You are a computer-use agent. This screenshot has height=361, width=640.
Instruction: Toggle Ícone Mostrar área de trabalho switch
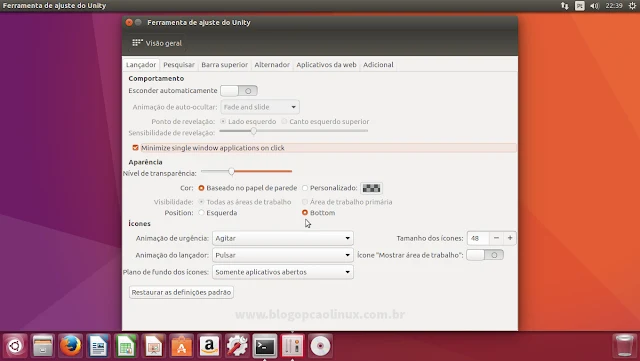pos(485,255)
